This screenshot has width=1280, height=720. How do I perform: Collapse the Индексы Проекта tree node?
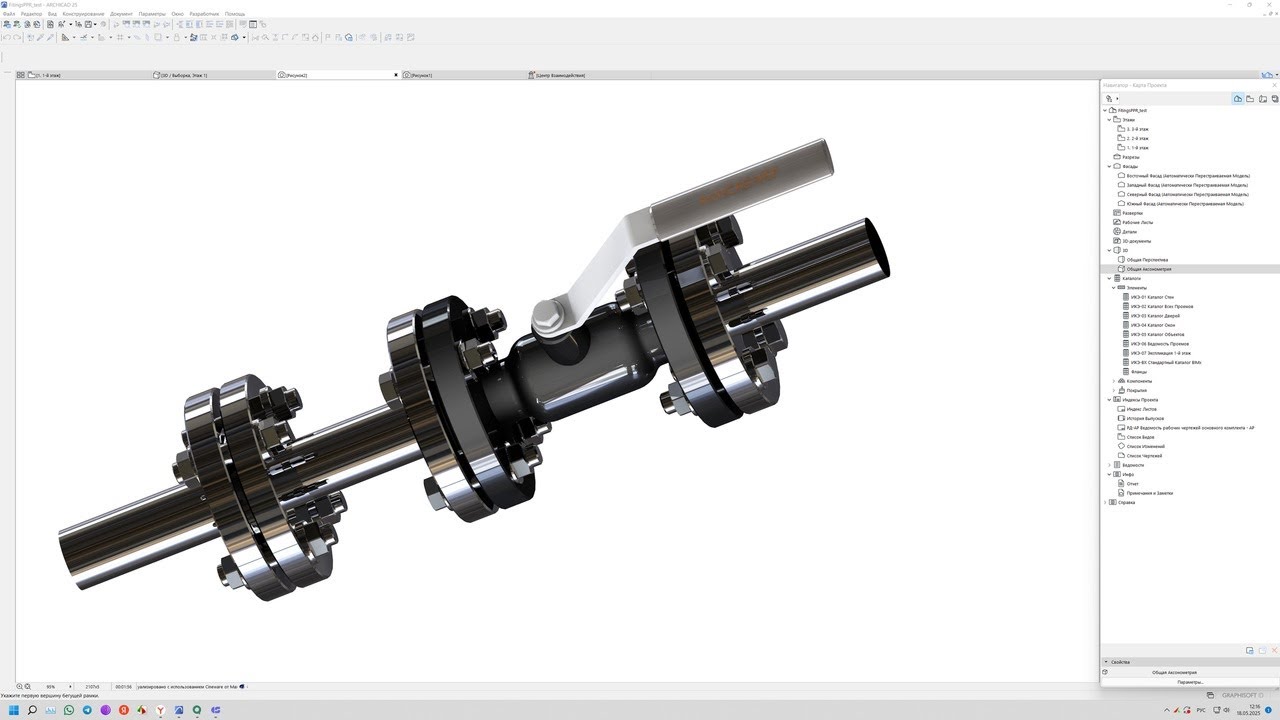click(1108, 400)
